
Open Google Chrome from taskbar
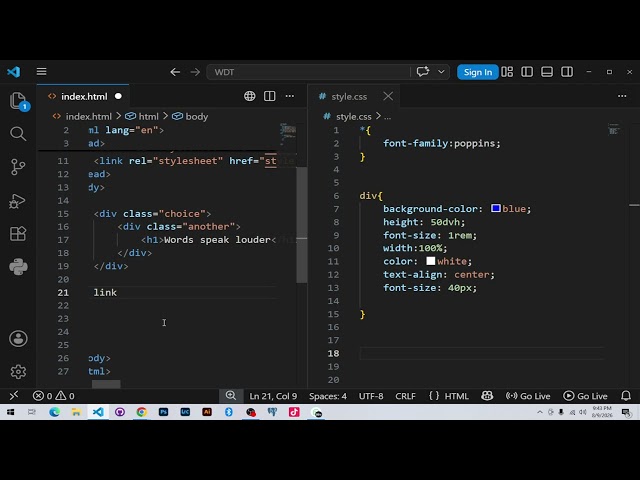[x=142, y=412]
